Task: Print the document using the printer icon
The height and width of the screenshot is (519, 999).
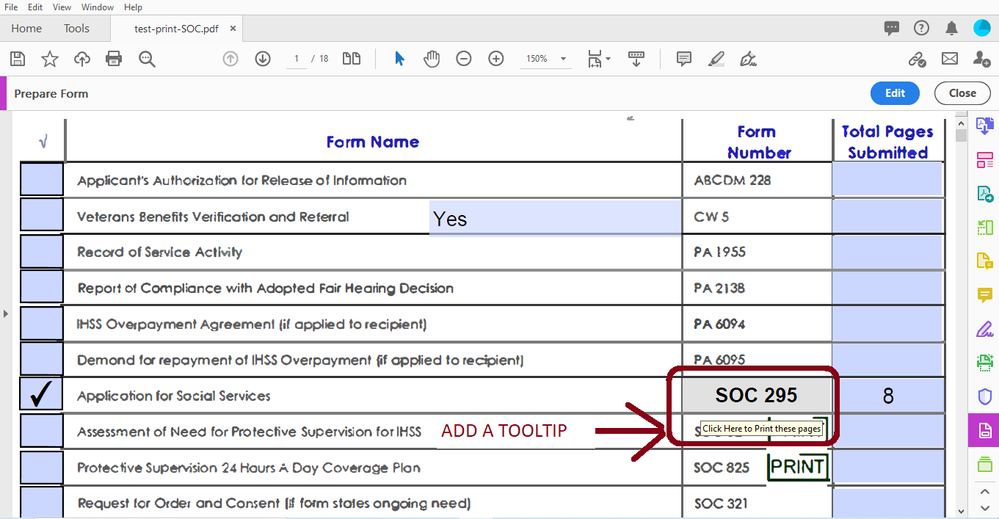Action: point(113,59)
